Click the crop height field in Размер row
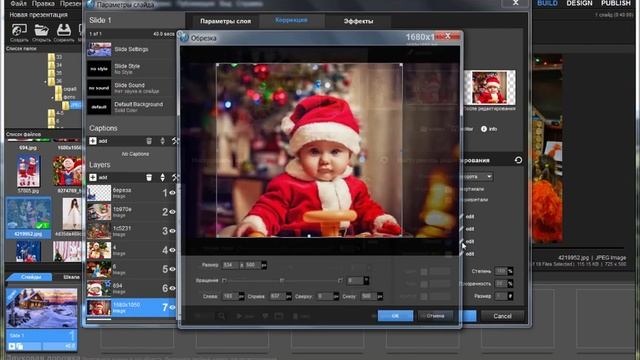640x360 pixels. (x=253, y=265)
